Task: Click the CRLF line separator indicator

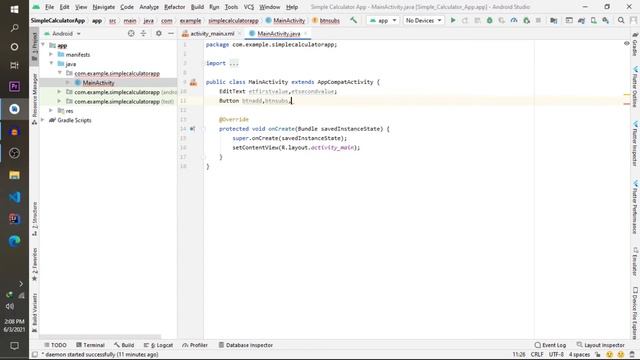Action: (x=537, y=355)
